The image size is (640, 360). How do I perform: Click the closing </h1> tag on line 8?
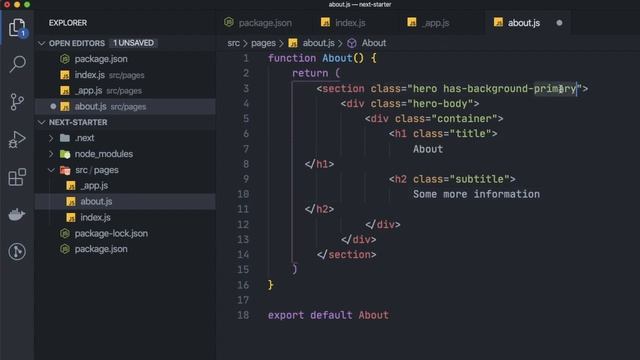click(319, 164)
